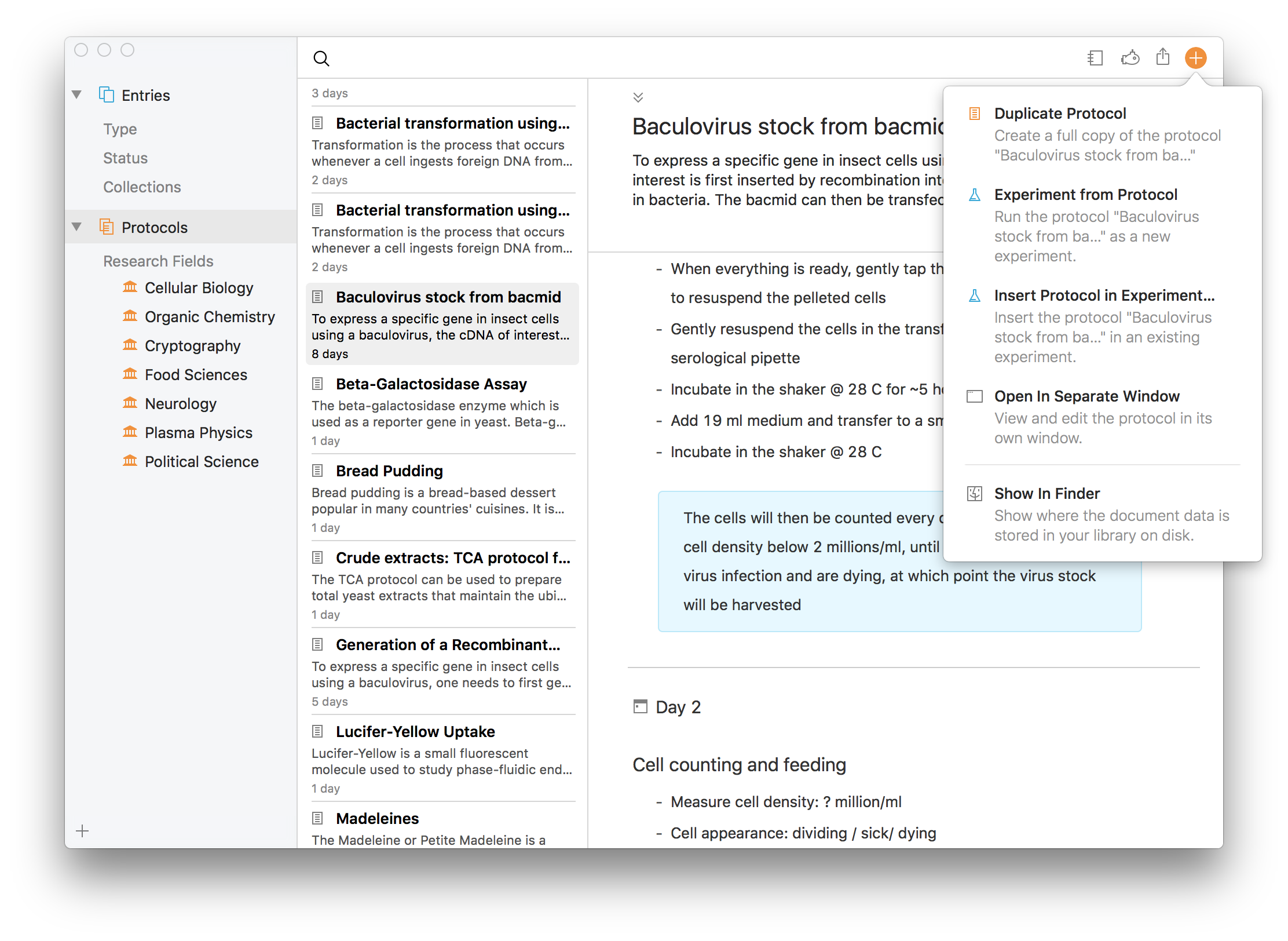Open Organic Chemistry research field

coord(210,316)
